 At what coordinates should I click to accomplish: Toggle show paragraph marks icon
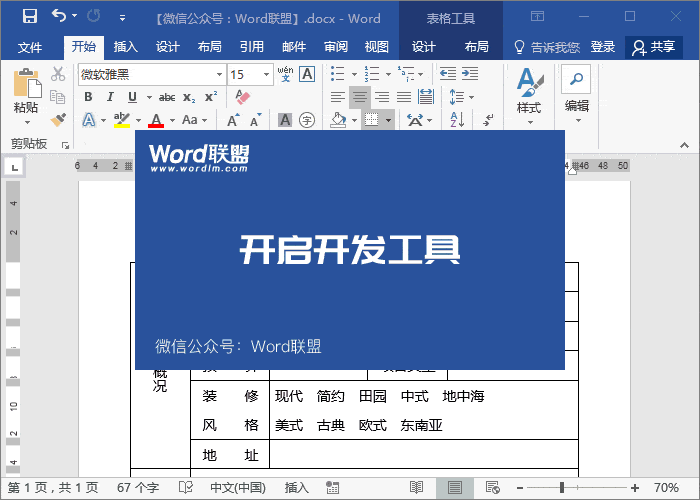pos(488,120)
